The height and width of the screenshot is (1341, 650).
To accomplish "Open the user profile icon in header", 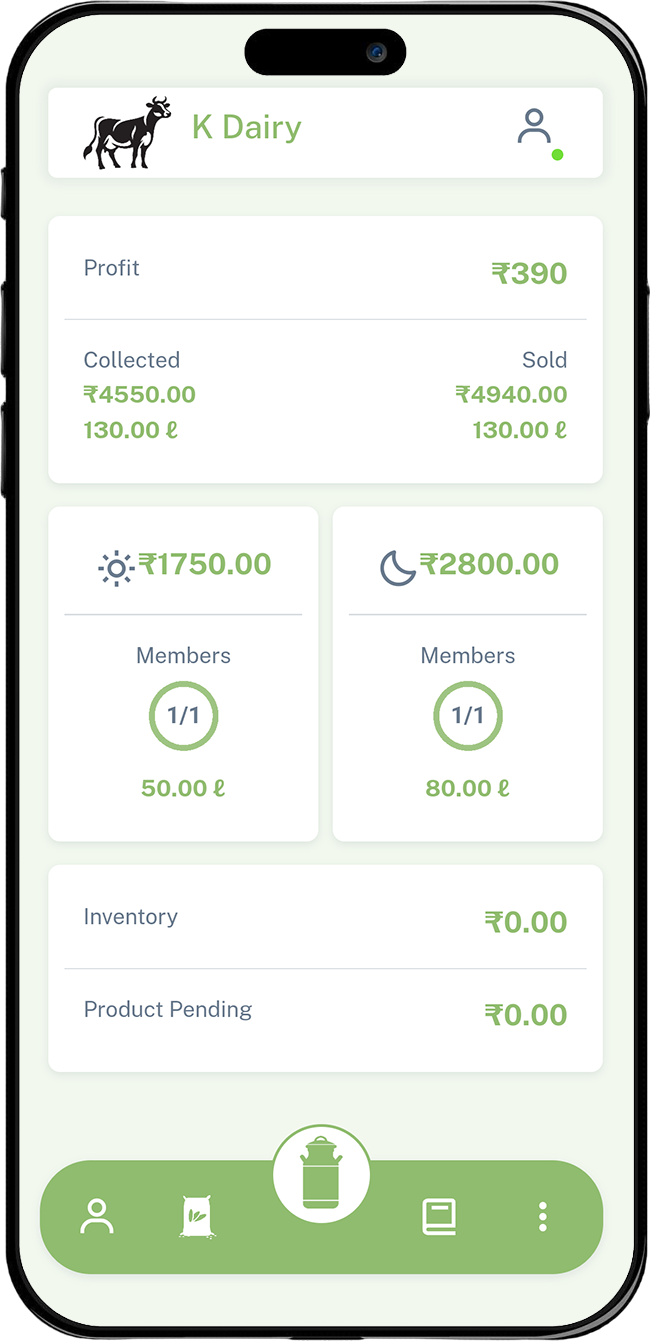I will (x=535, y=127).
